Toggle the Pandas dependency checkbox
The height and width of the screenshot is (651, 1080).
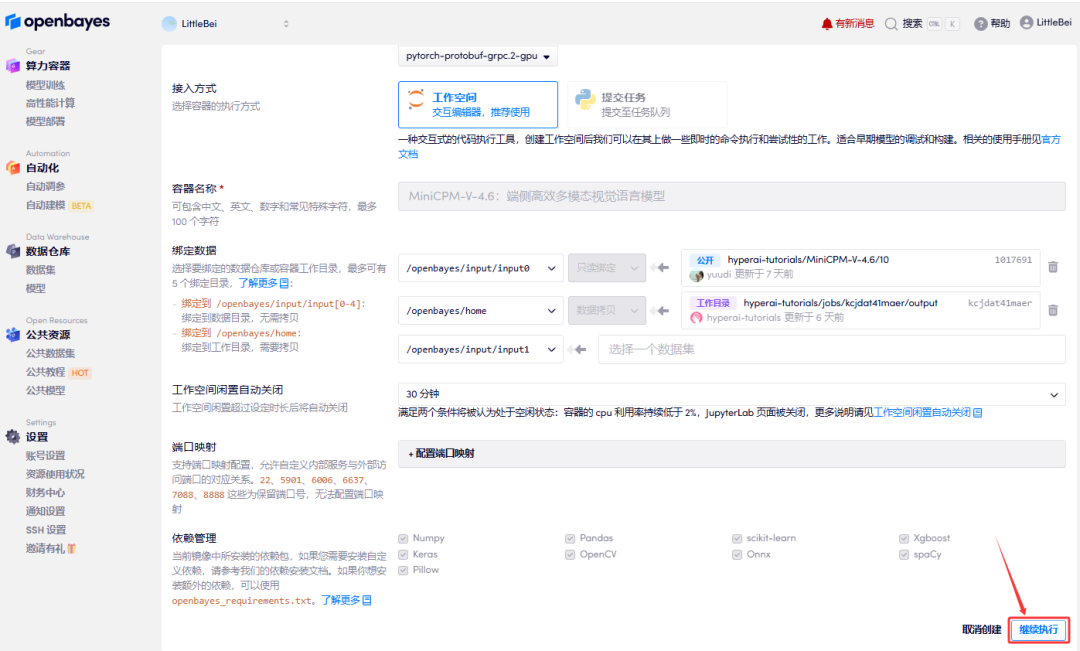point(570,538)
